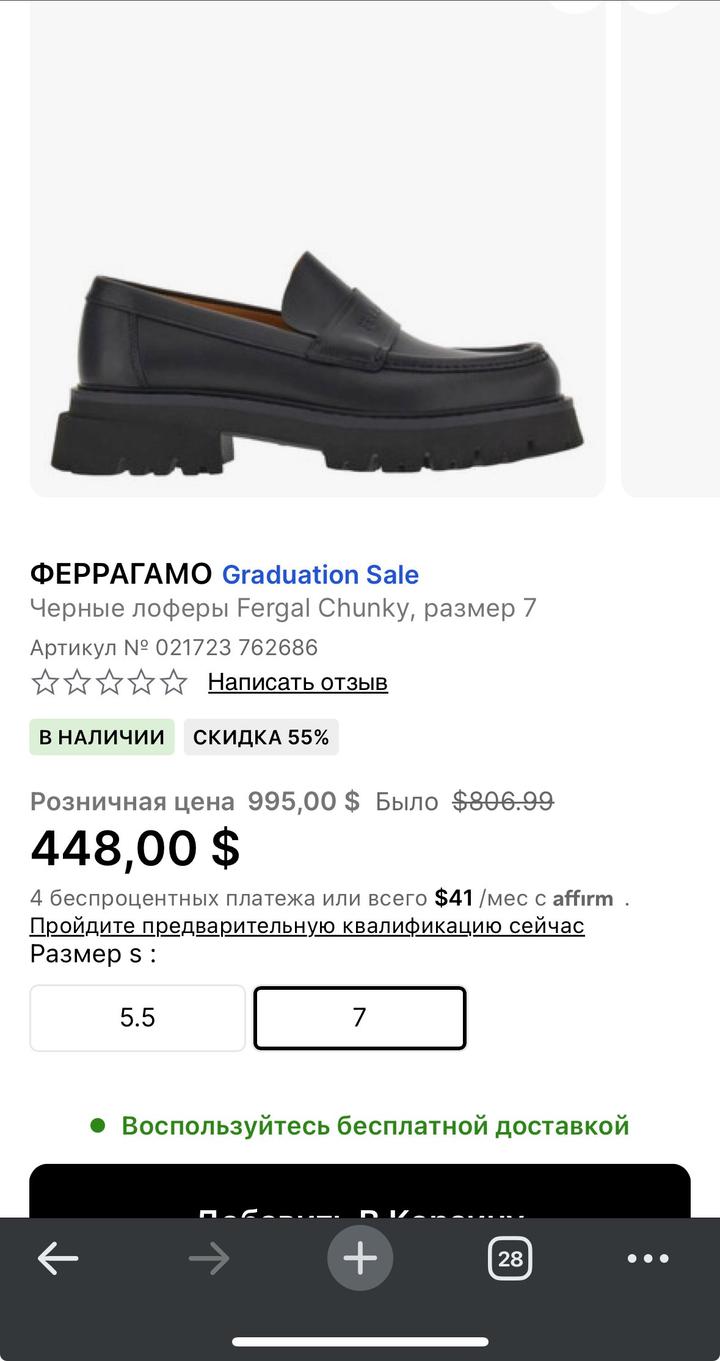The height and width of the screenshot is (1361, 720).
Task: Click the "Написать отзыв" link
Action: pyautogui.click(x=298, y=683)
